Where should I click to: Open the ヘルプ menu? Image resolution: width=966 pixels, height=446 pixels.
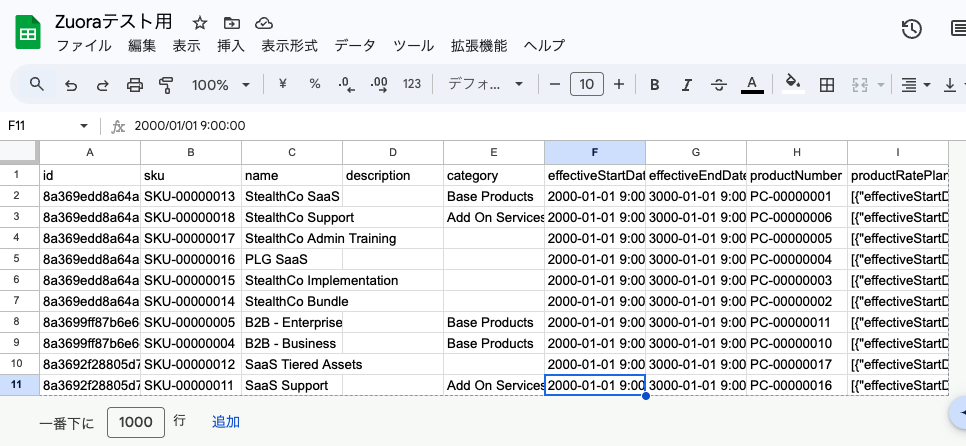[544, 46]
